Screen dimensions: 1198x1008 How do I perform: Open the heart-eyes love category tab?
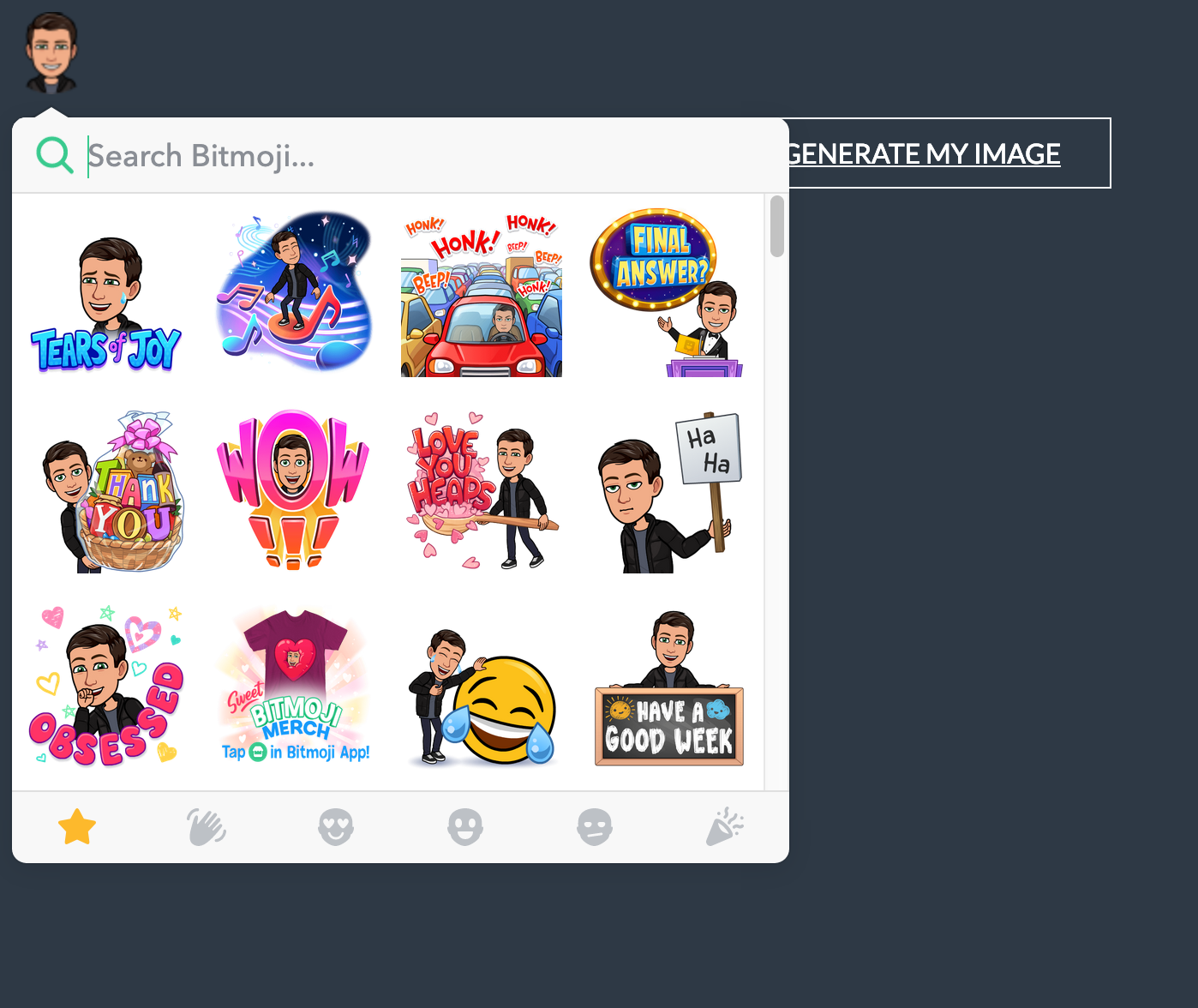(x=336, y=827)
